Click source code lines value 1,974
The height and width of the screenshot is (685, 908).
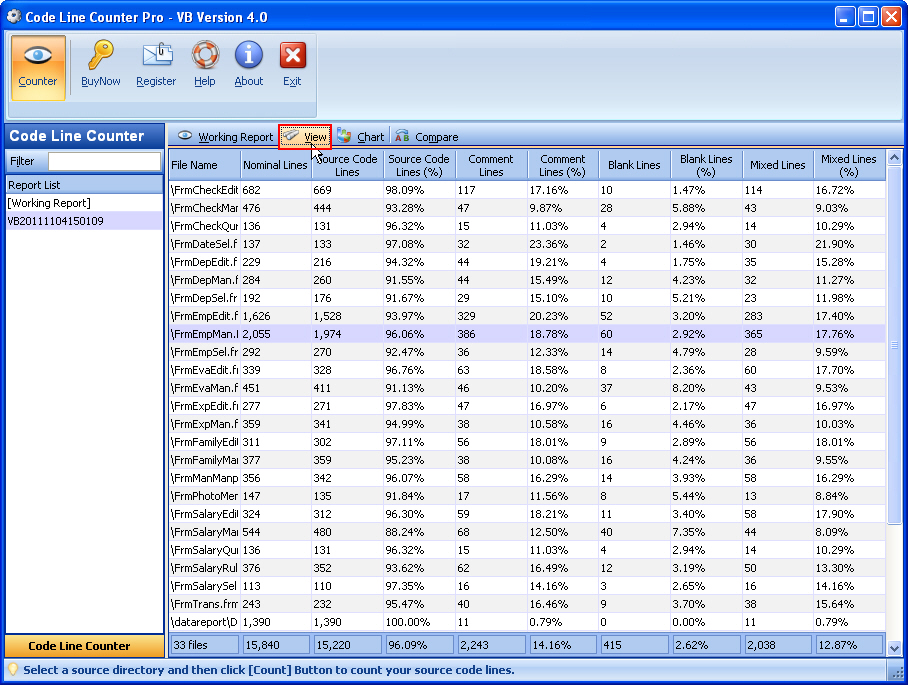[328, 334]
